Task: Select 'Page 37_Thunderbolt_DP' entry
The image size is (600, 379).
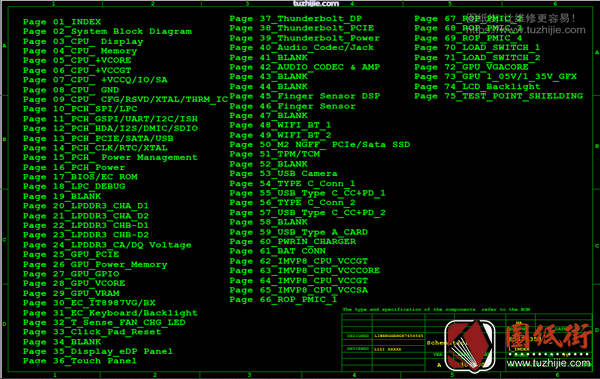Action: pyautogui.click(x=296, y=19)
